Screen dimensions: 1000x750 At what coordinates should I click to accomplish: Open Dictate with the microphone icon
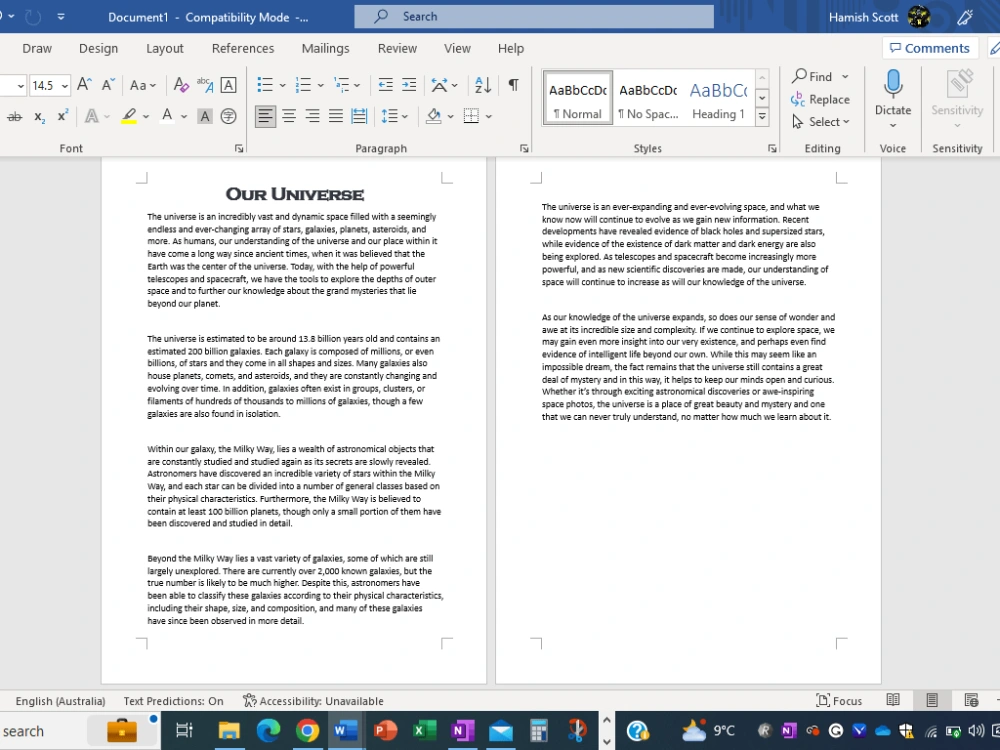point(892,95)
